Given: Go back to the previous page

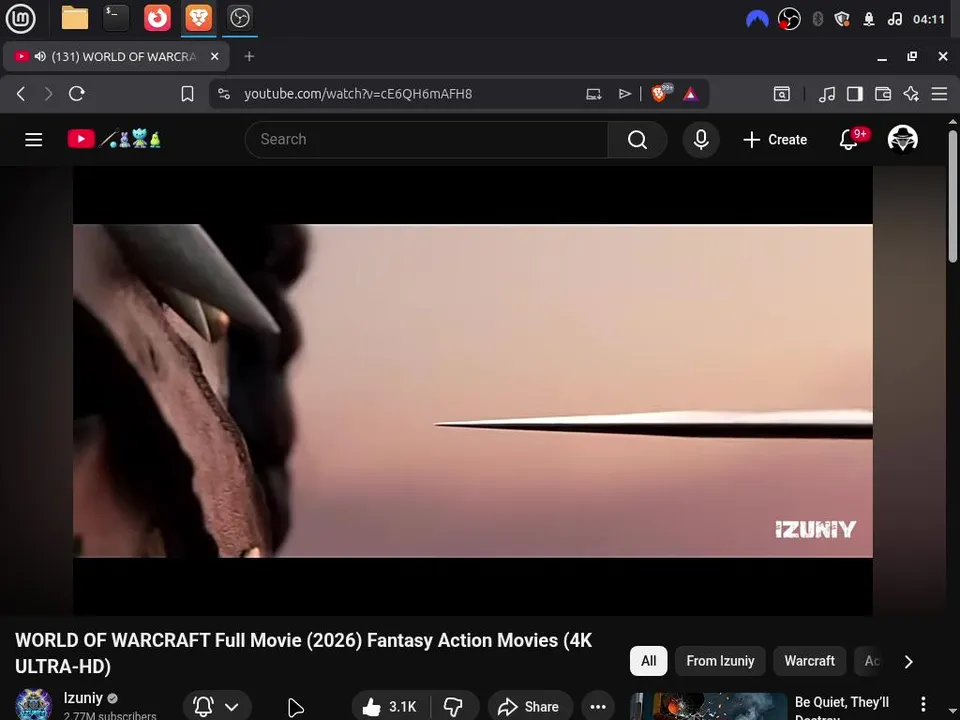Looking at the screenshot, I should 21,94.
